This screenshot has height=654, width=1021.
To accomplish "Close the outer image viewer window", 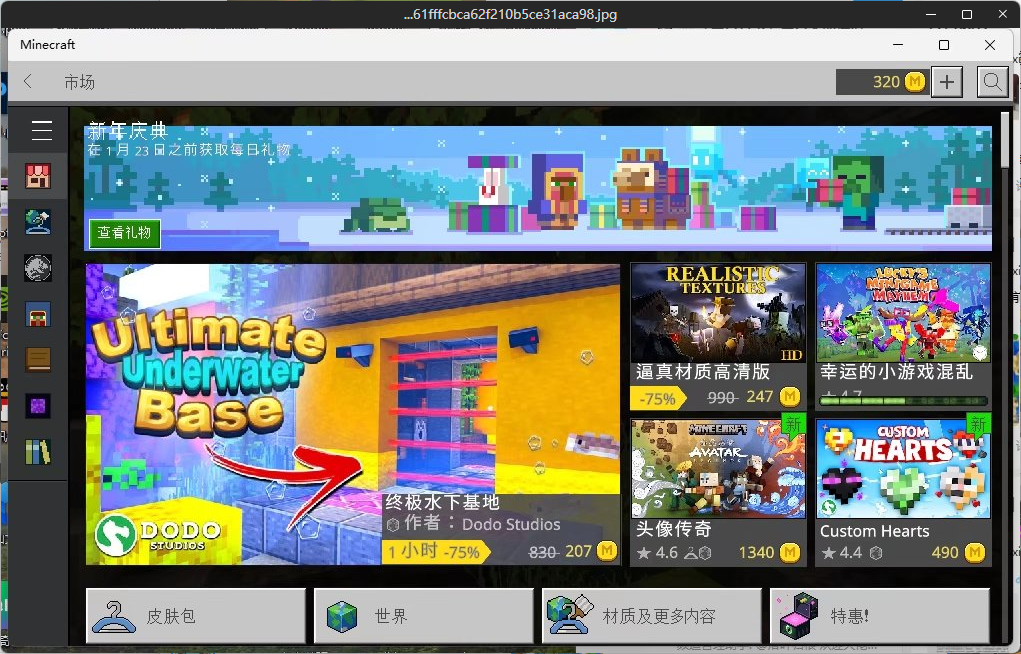I will (1003, 14).
